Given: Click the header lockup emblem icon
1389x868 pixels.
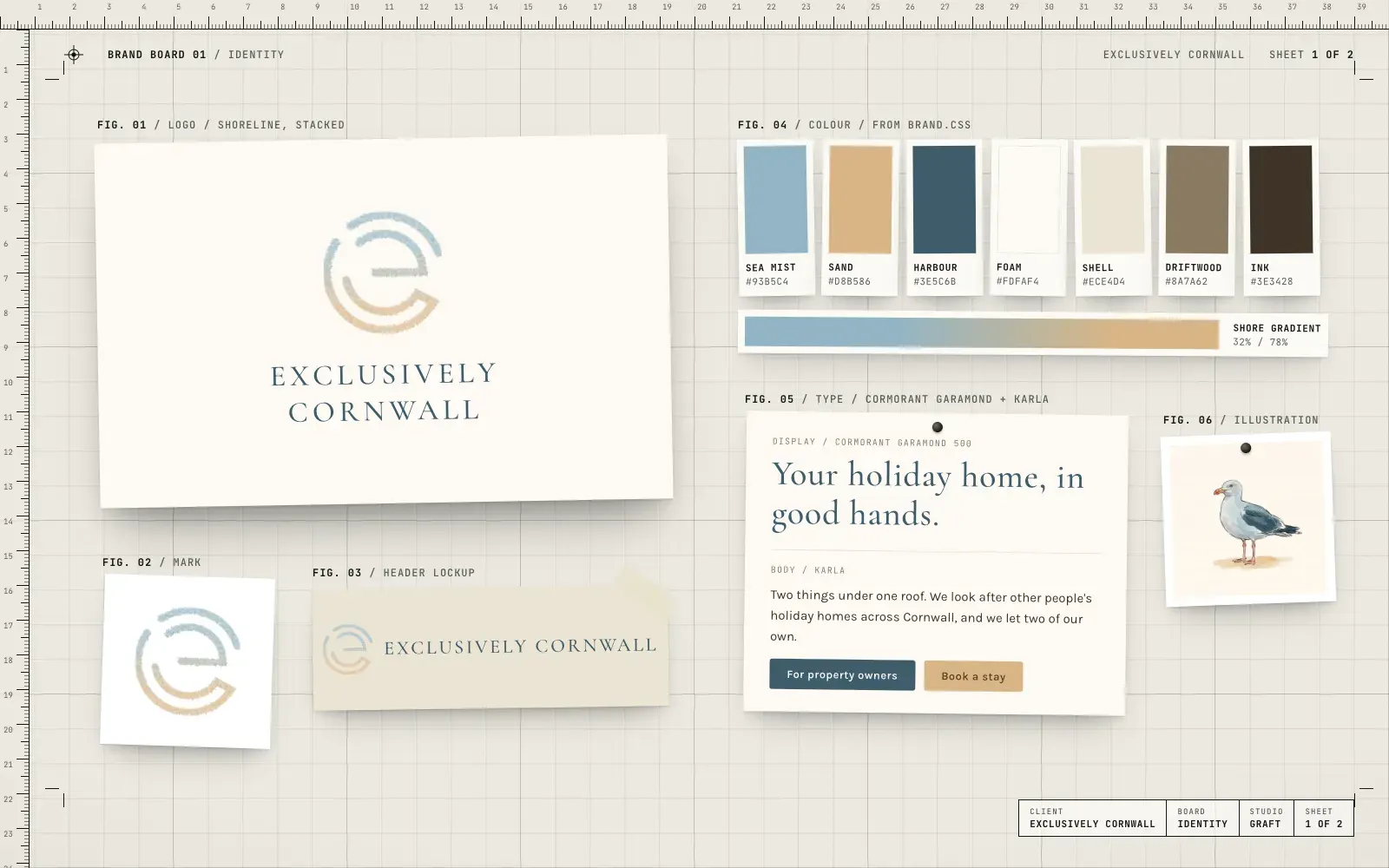Looking at the screenshot, I should (347, 649).
